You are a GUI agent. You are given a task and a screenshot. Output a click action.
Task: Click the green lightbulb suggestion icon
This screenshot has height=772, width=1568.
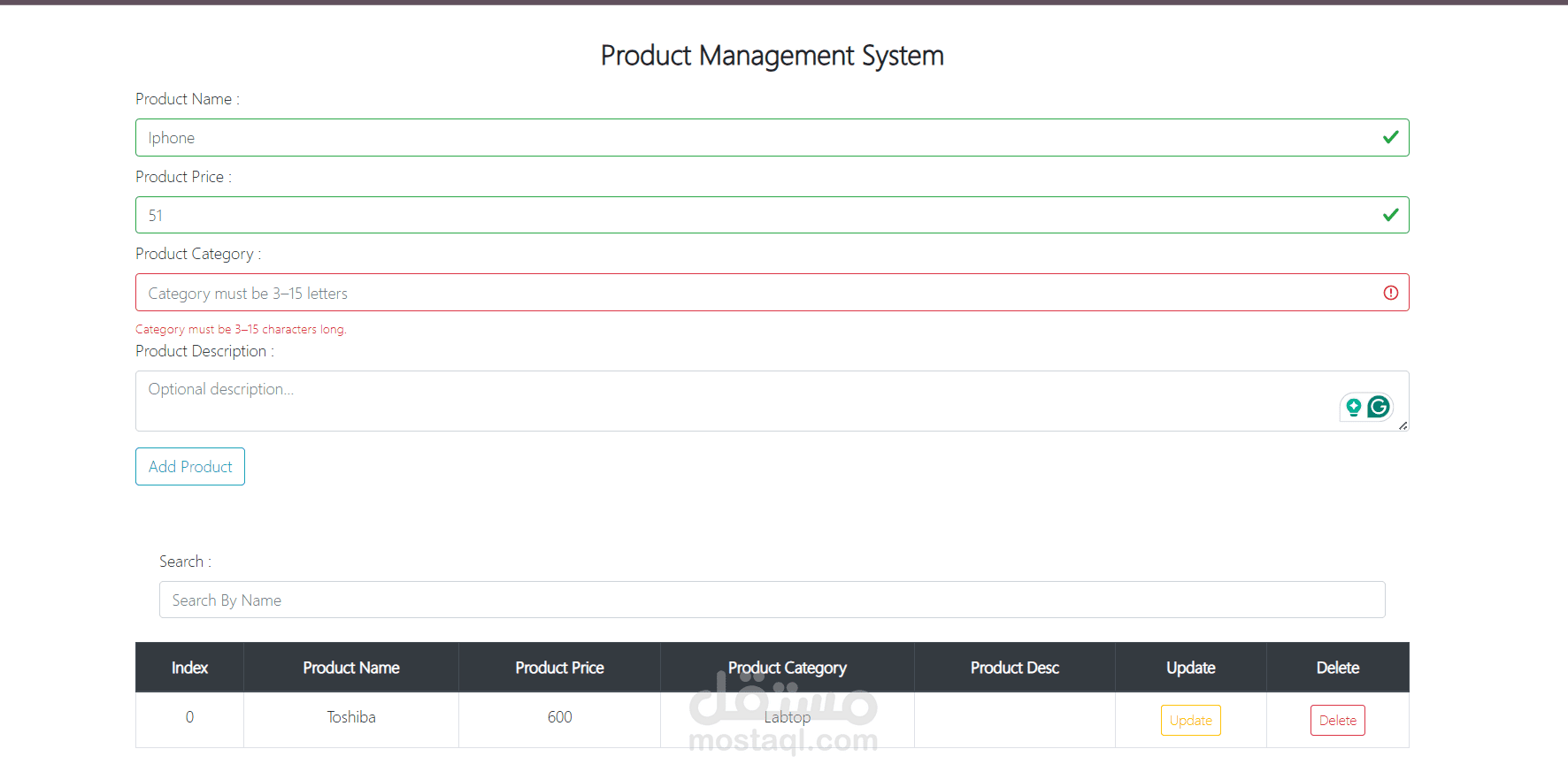1353,407
